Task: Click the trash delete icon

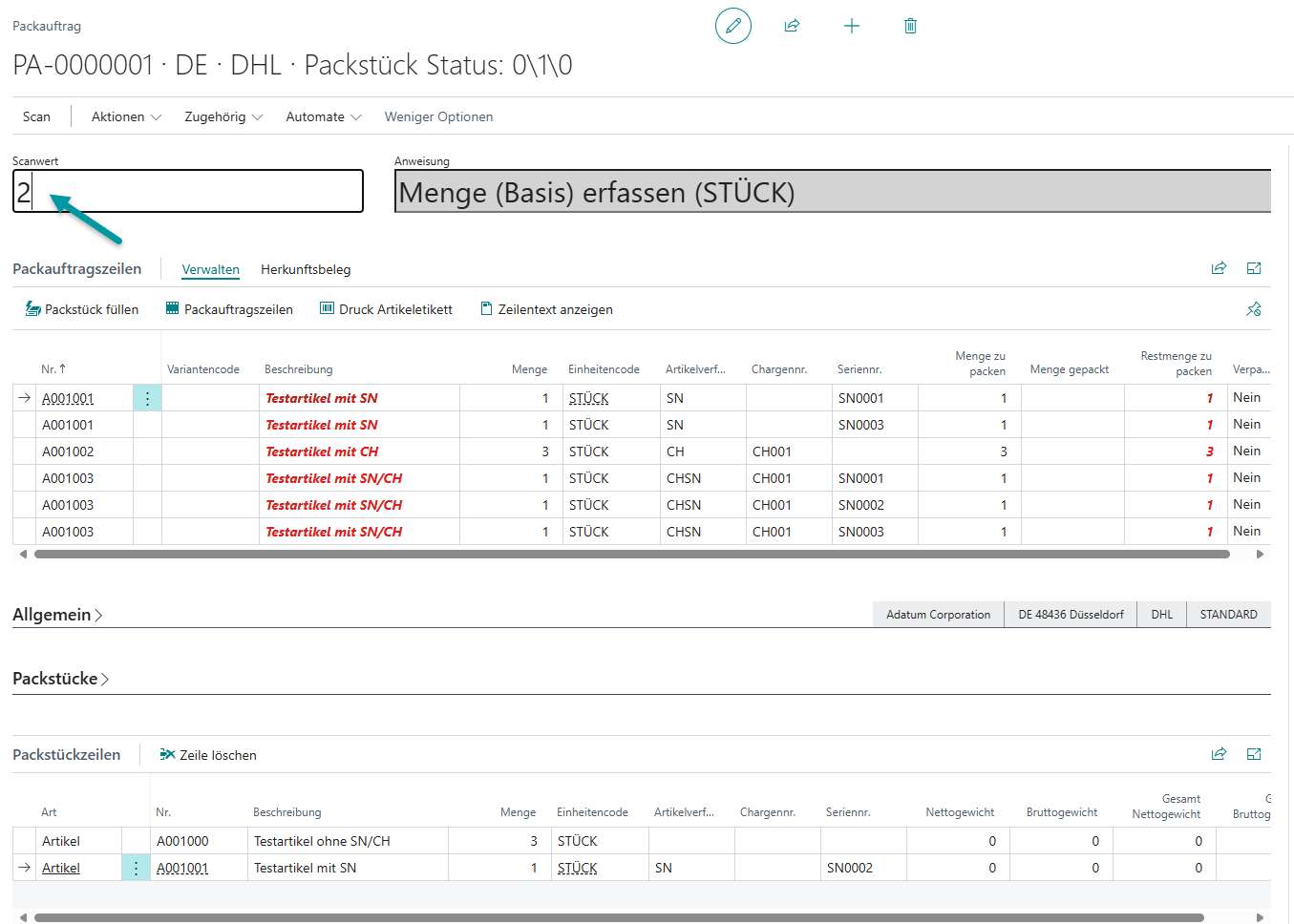Action: (910, 26)
